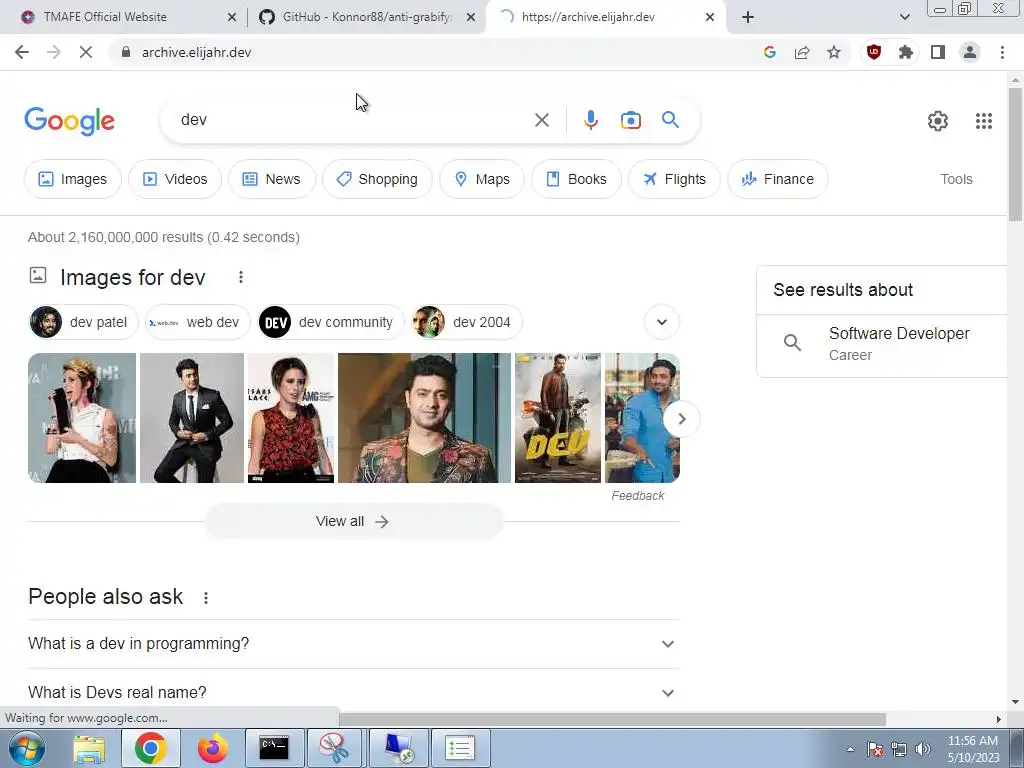Start voice search with the microphone
This screenshot has width=1024, height=768.
click(590, 120)
